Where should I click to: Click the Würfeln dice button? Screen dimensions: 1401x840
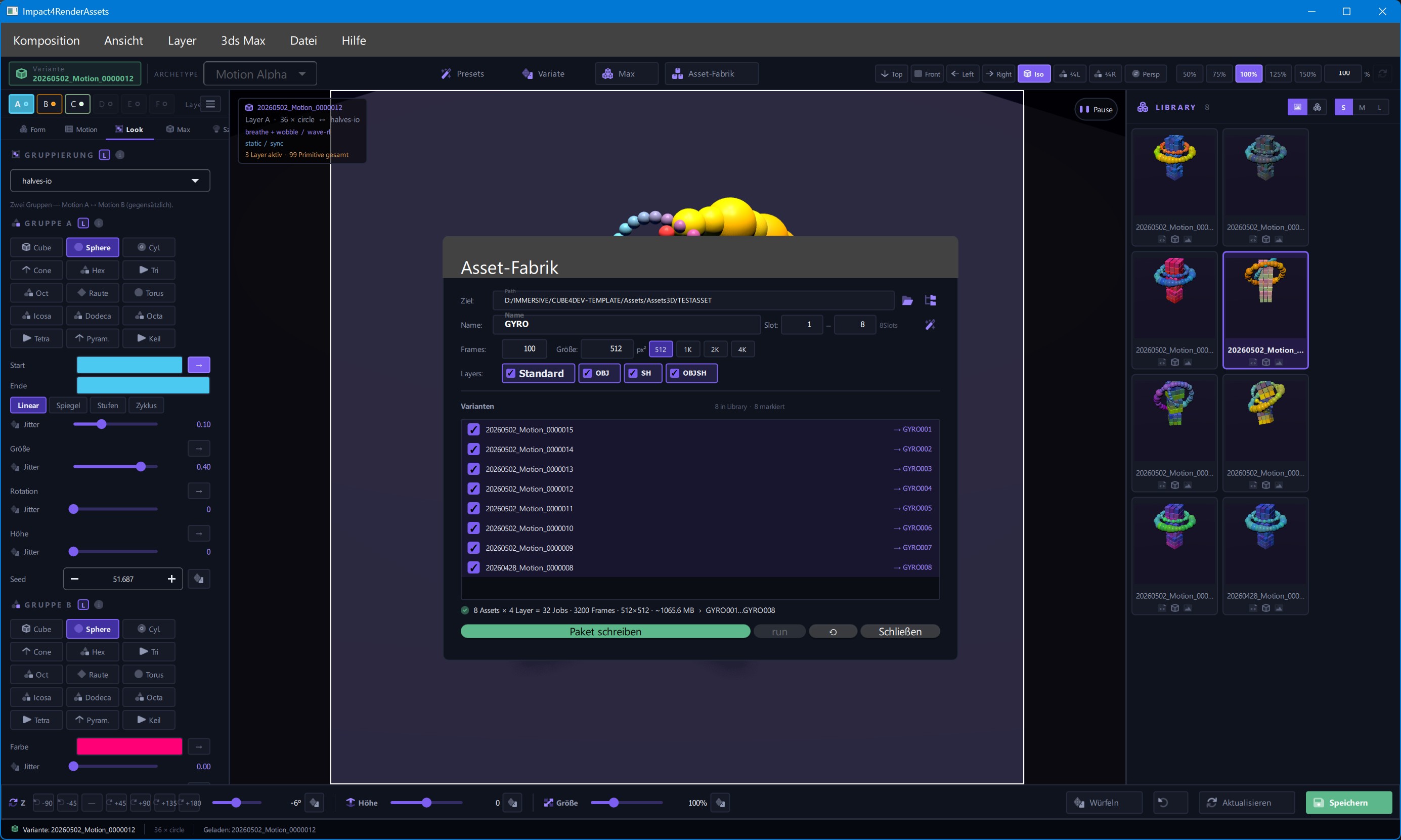(x=1104, y=802)
